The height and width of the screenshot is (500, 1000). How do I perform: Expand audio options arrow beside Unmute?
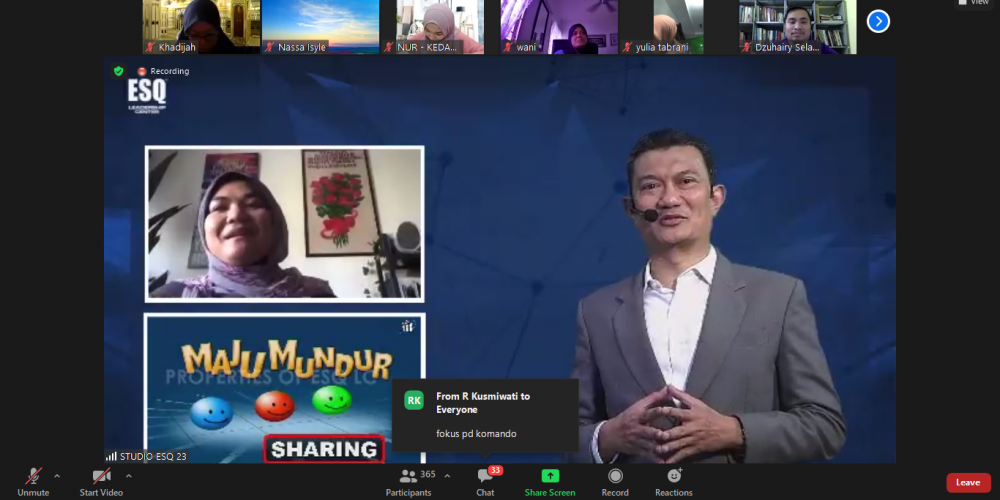click(57, 476)
